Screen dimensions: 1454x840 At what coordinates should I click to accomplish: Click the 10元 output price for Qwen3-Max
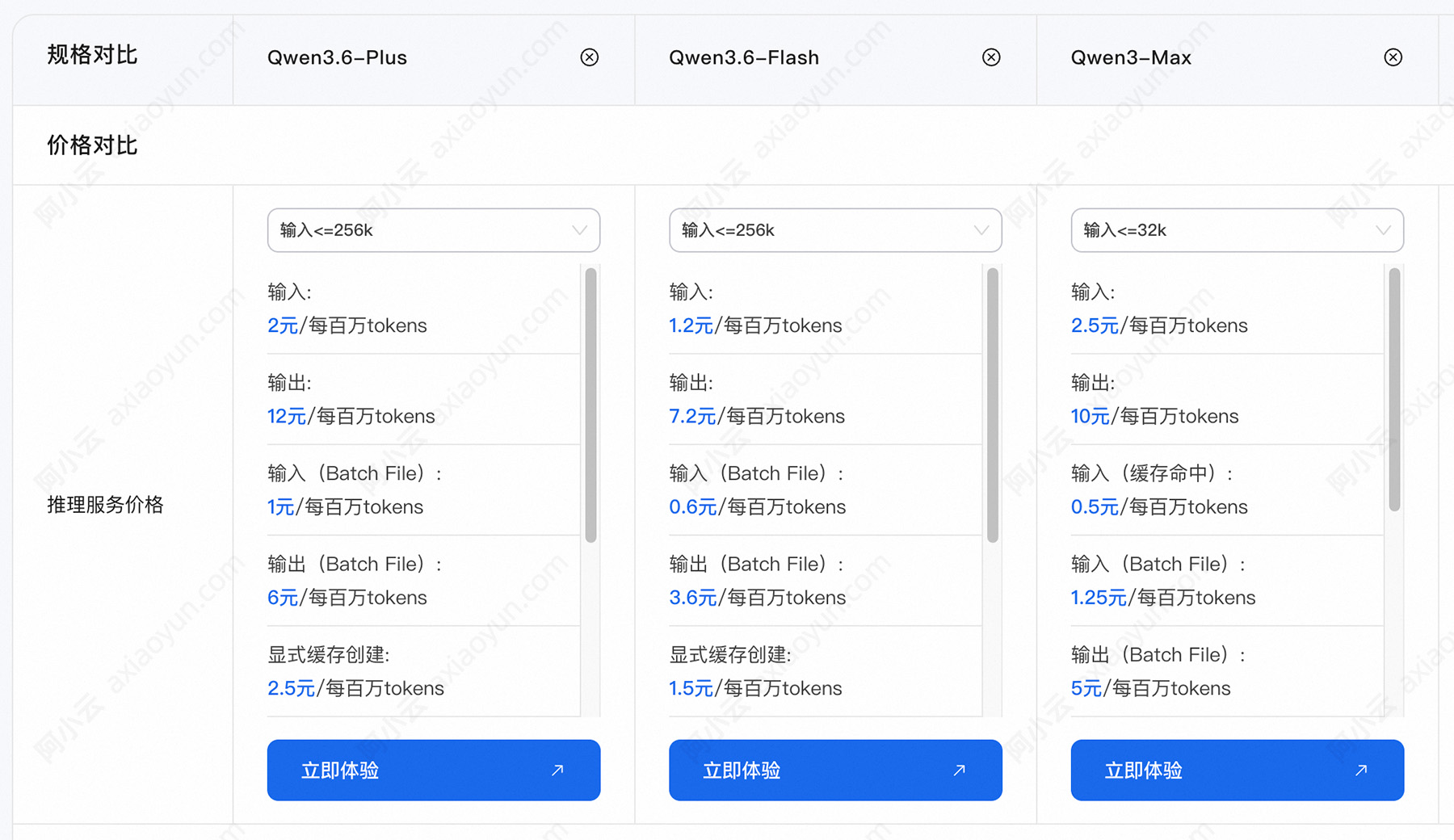click(x=1090, y=416)
